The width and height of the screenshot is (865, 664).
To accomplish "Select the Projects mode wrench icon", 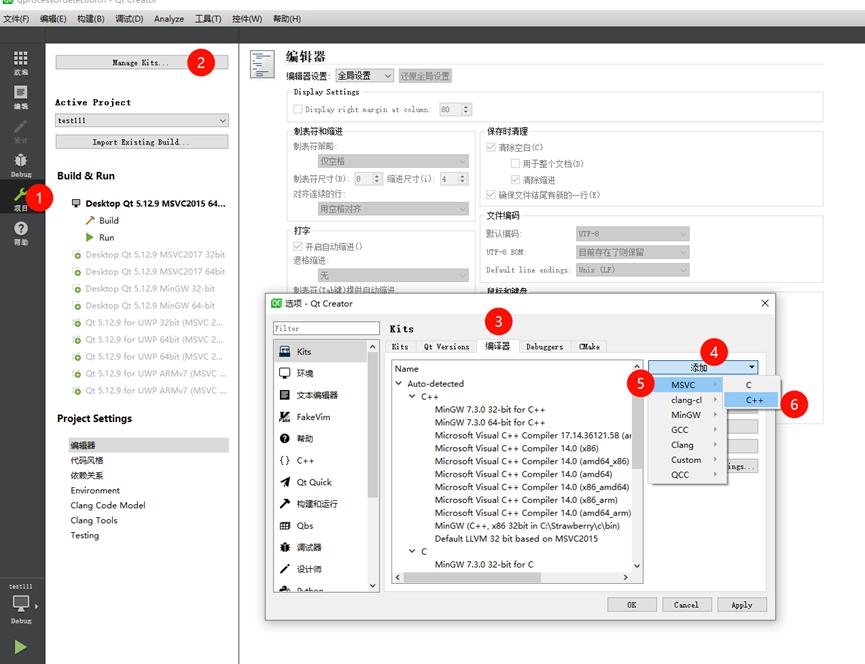I will point(20,194).
